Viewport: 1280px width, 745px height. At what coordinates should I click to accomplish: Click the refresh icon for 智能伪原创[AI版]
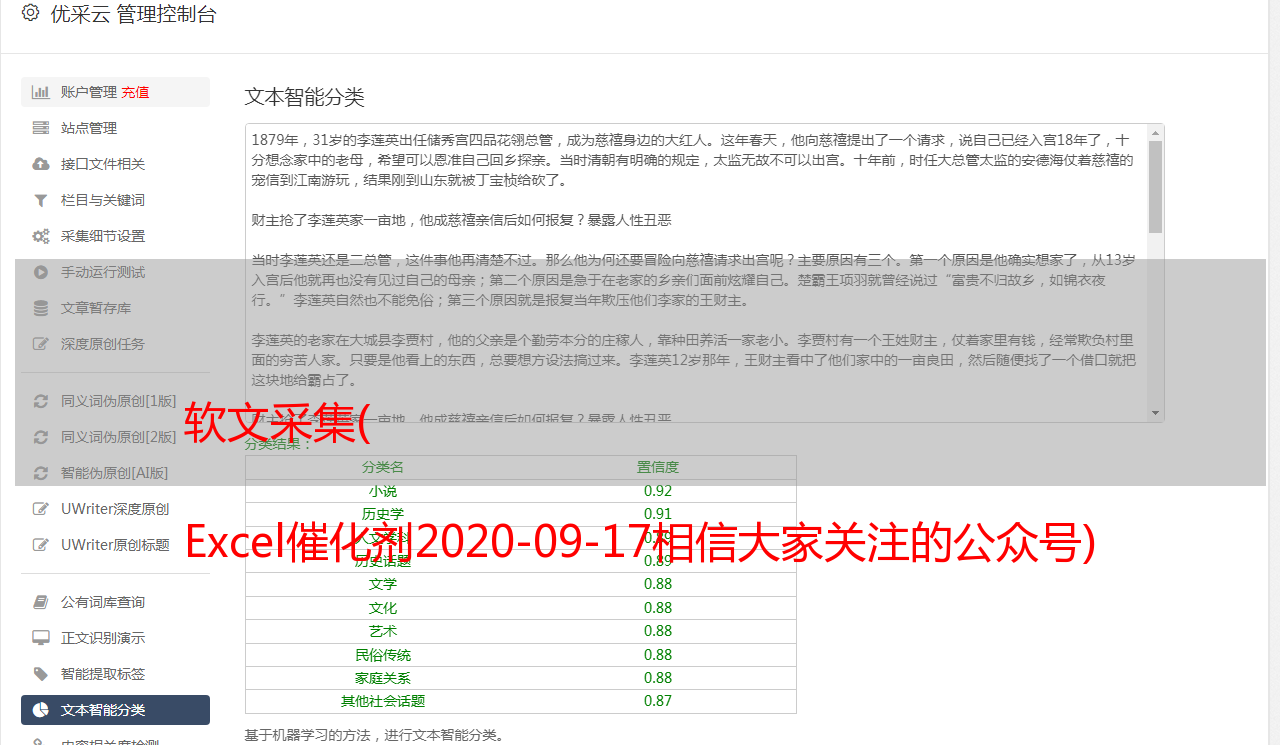coord(41,473)
